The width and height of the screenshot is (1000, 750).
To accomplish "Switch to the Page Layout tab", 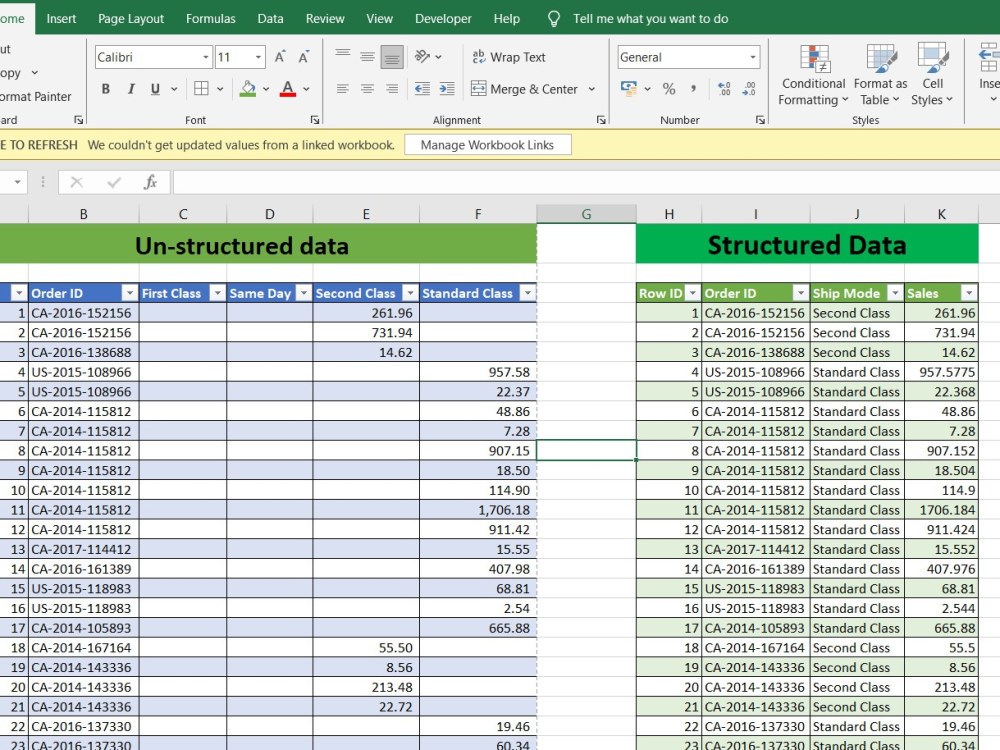I will point(131,18).
